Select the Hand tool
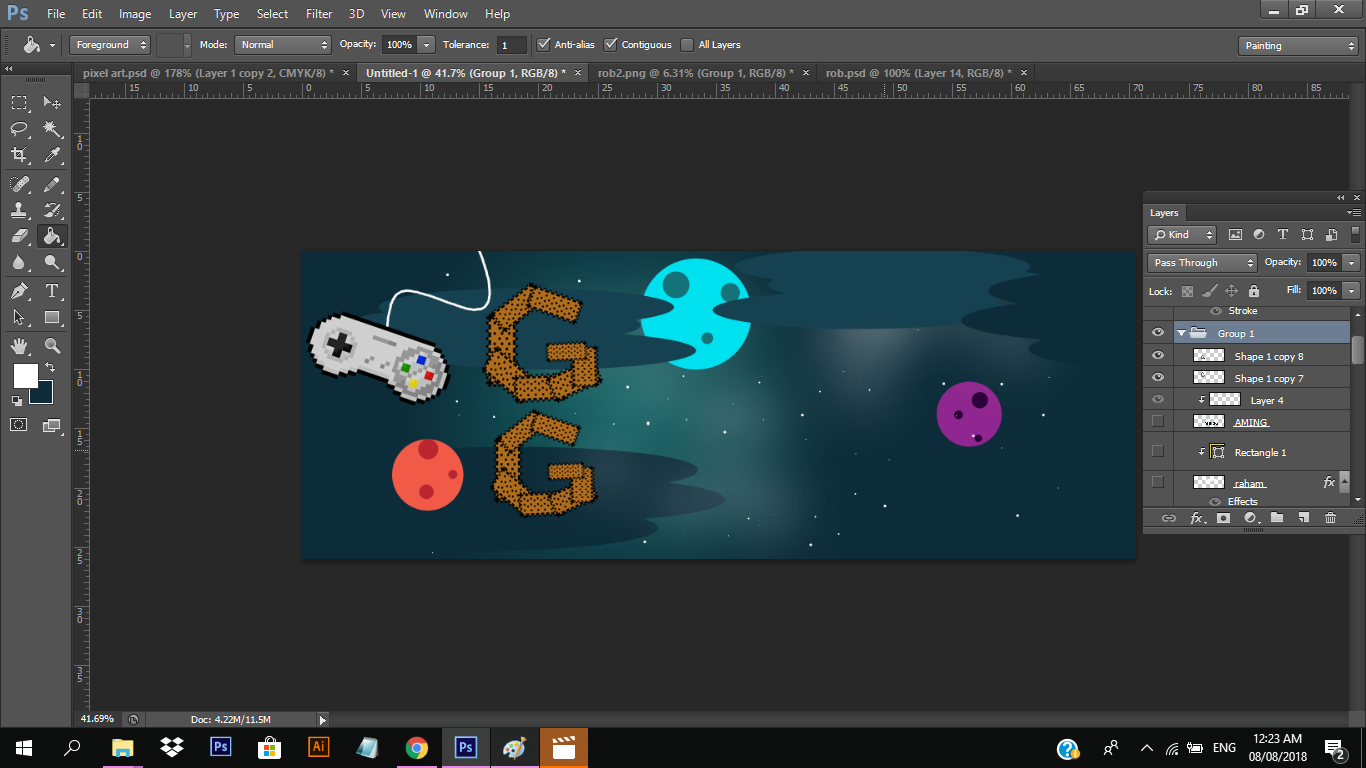The height and width of the screenshot is (768, 1366). tap(19, 346)
